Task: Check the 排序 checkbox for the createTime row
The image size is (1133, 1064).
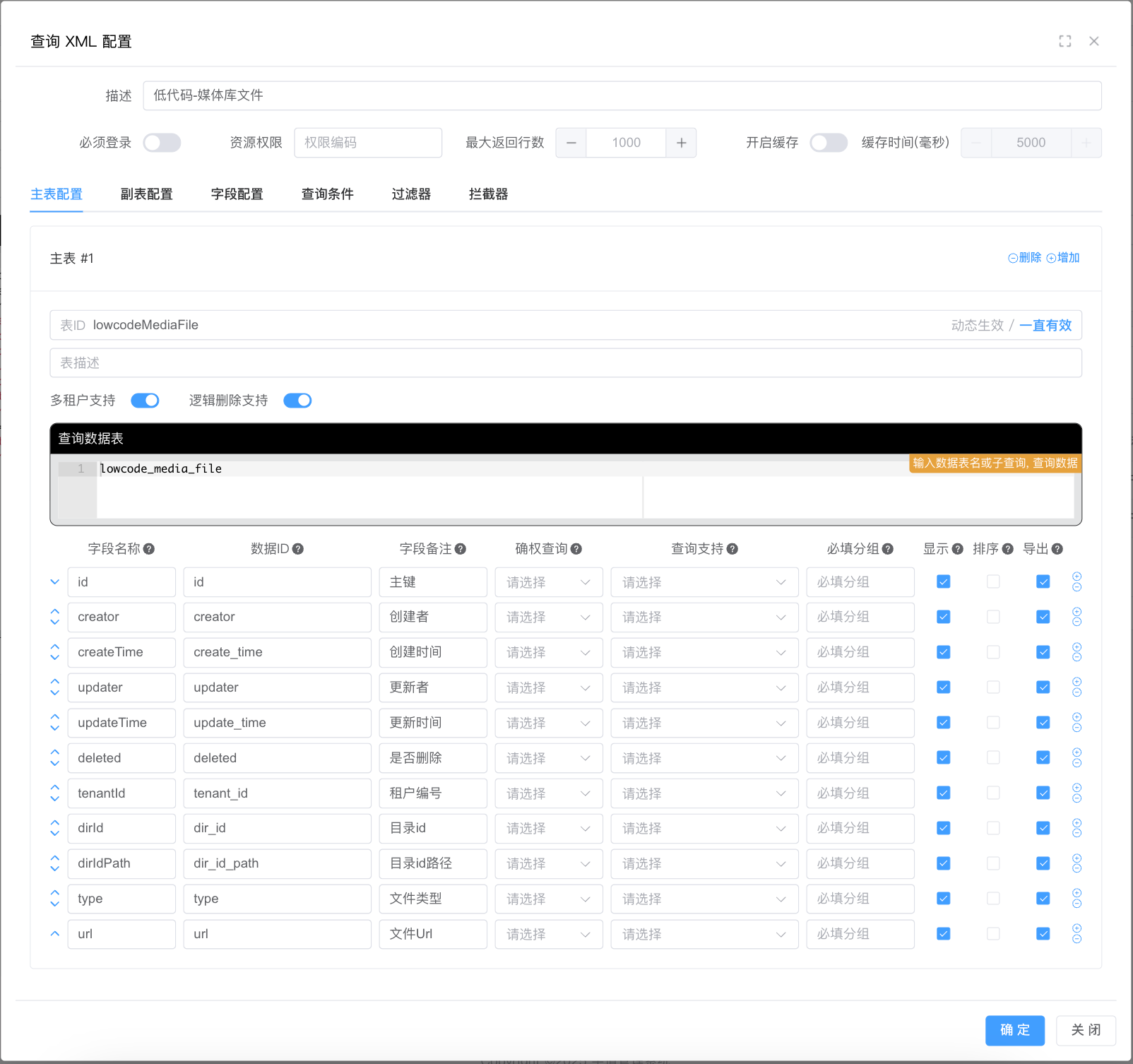Action: click(x=993, y=652)
